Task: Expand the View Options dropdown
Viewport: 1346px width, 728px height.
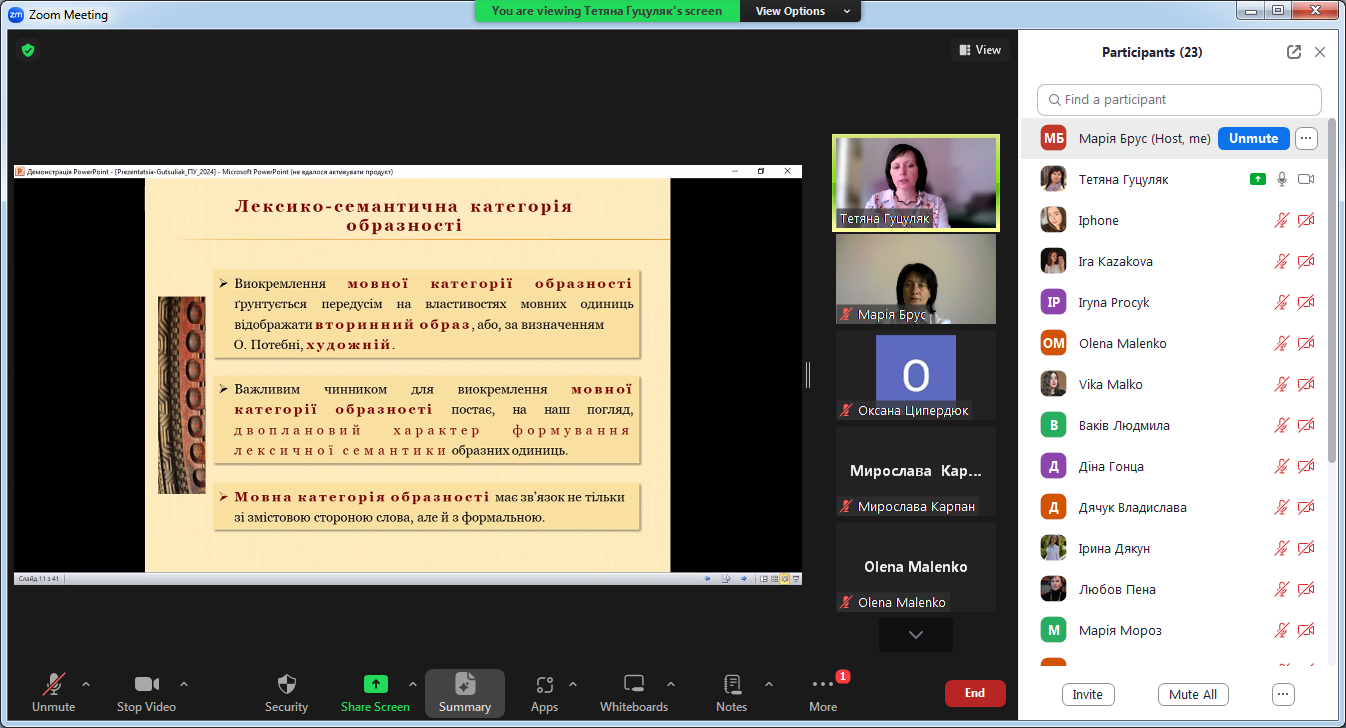Action: tap(800, 11)
